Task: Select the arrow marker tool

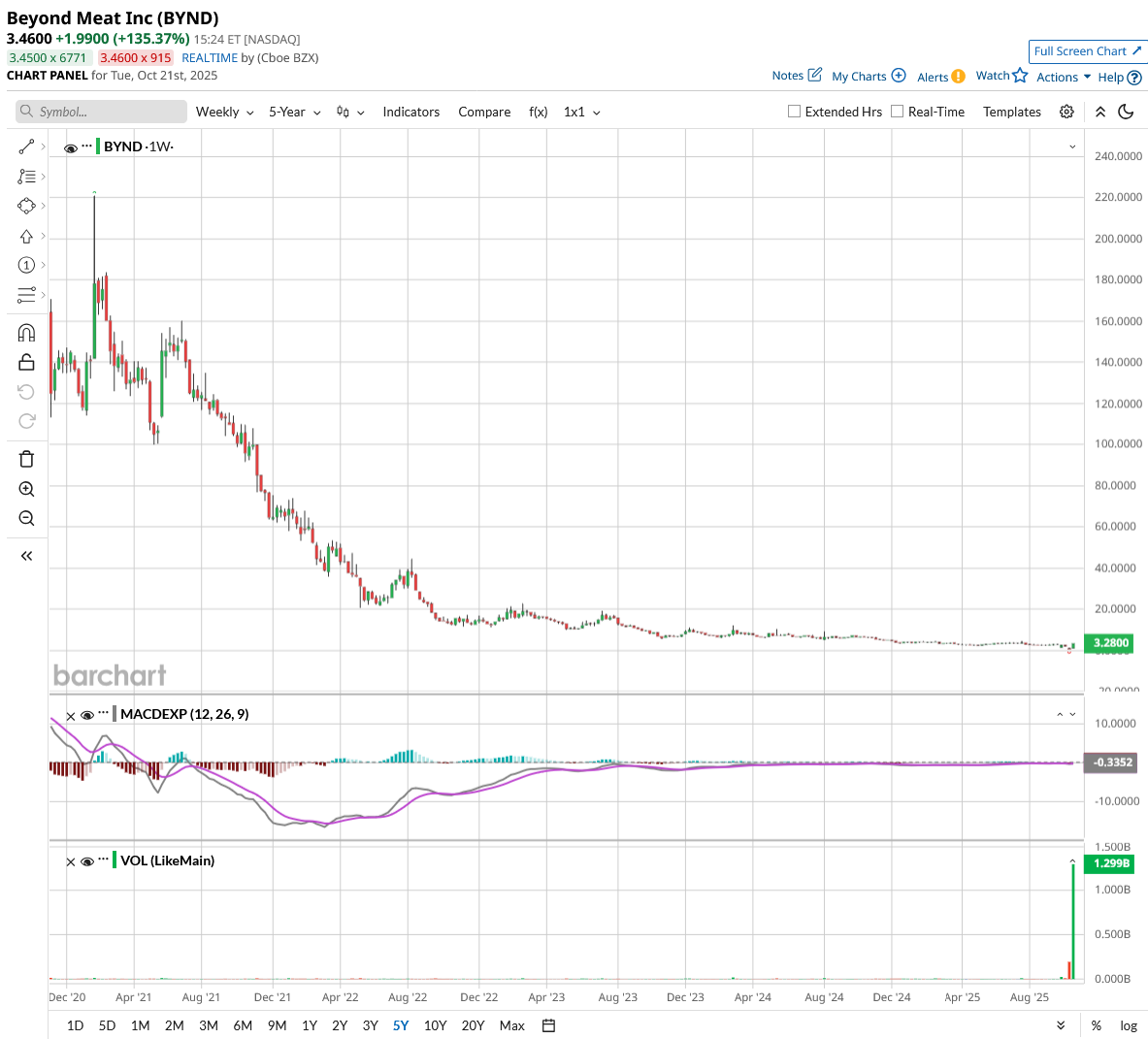Action: click(26, 237)
